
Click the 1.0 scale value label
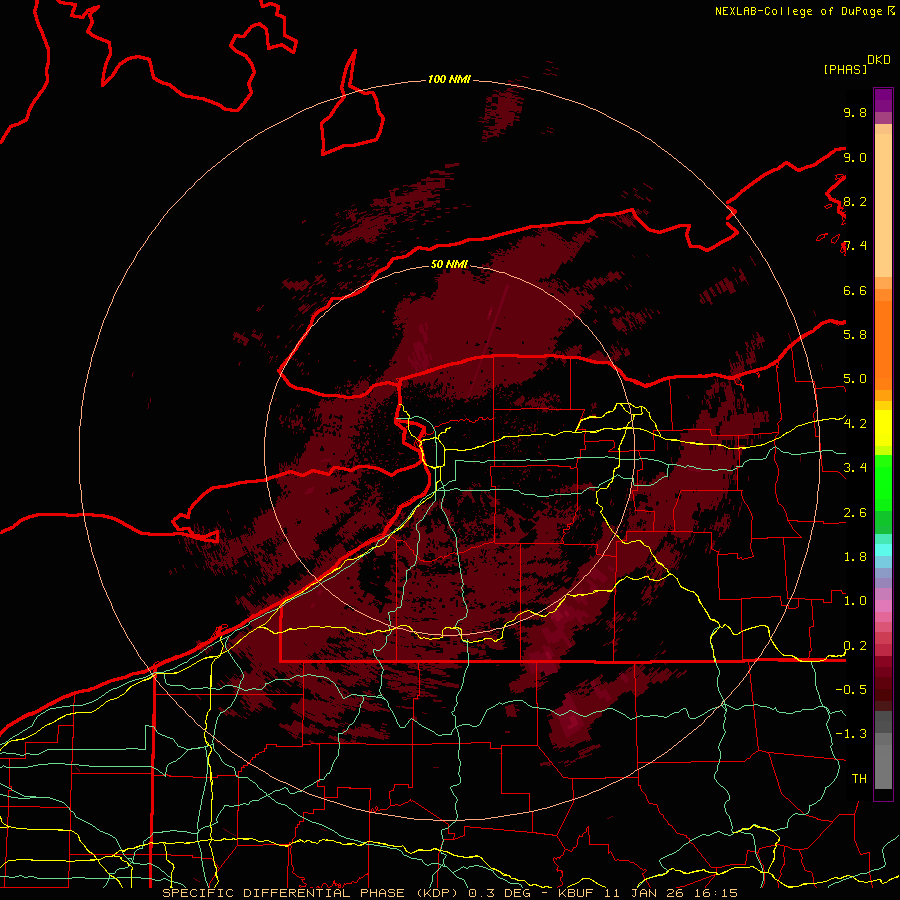click(x=855, y=601)
